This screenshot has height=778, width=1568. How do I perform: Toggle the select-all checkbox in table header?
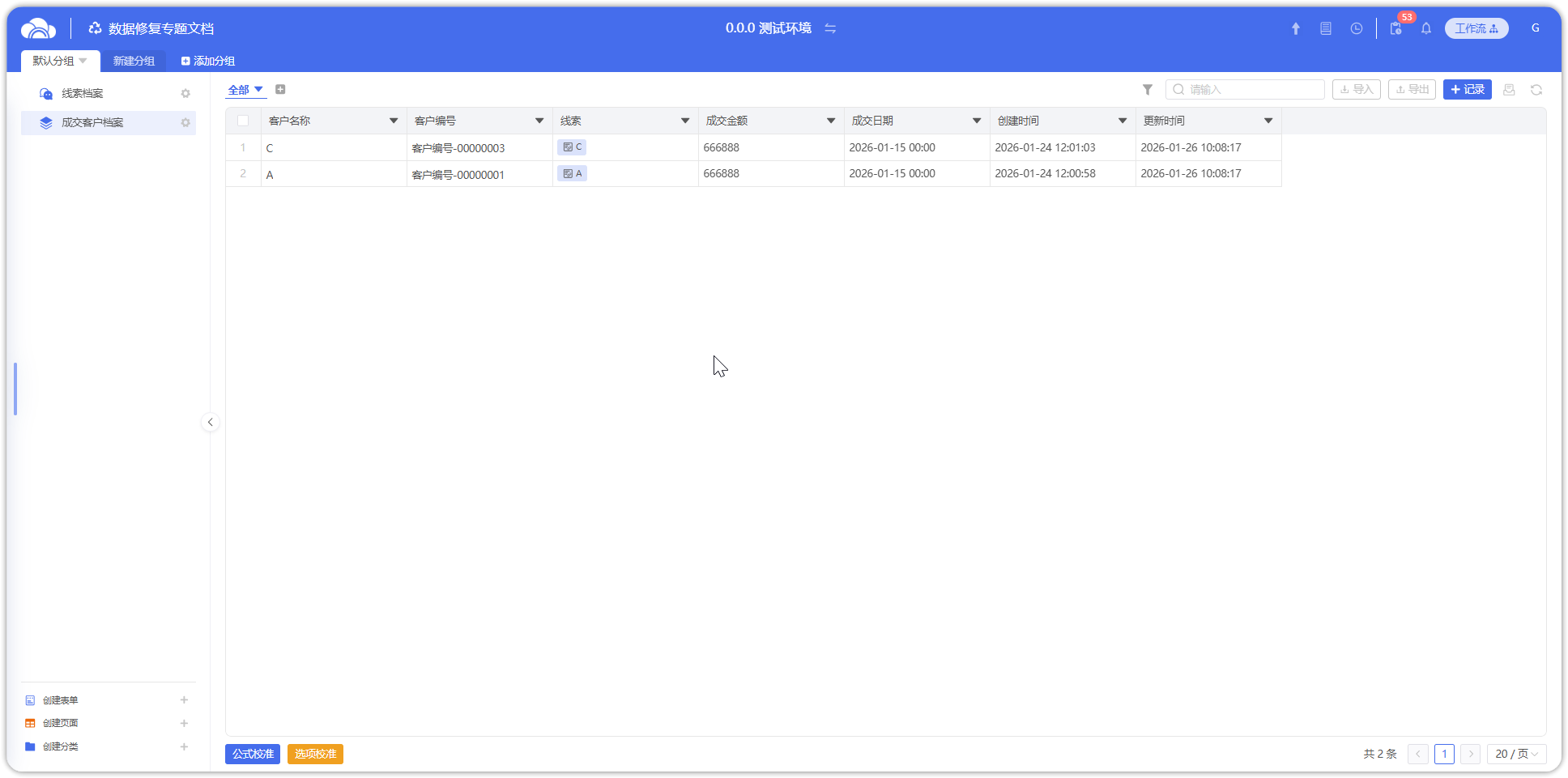243,121
